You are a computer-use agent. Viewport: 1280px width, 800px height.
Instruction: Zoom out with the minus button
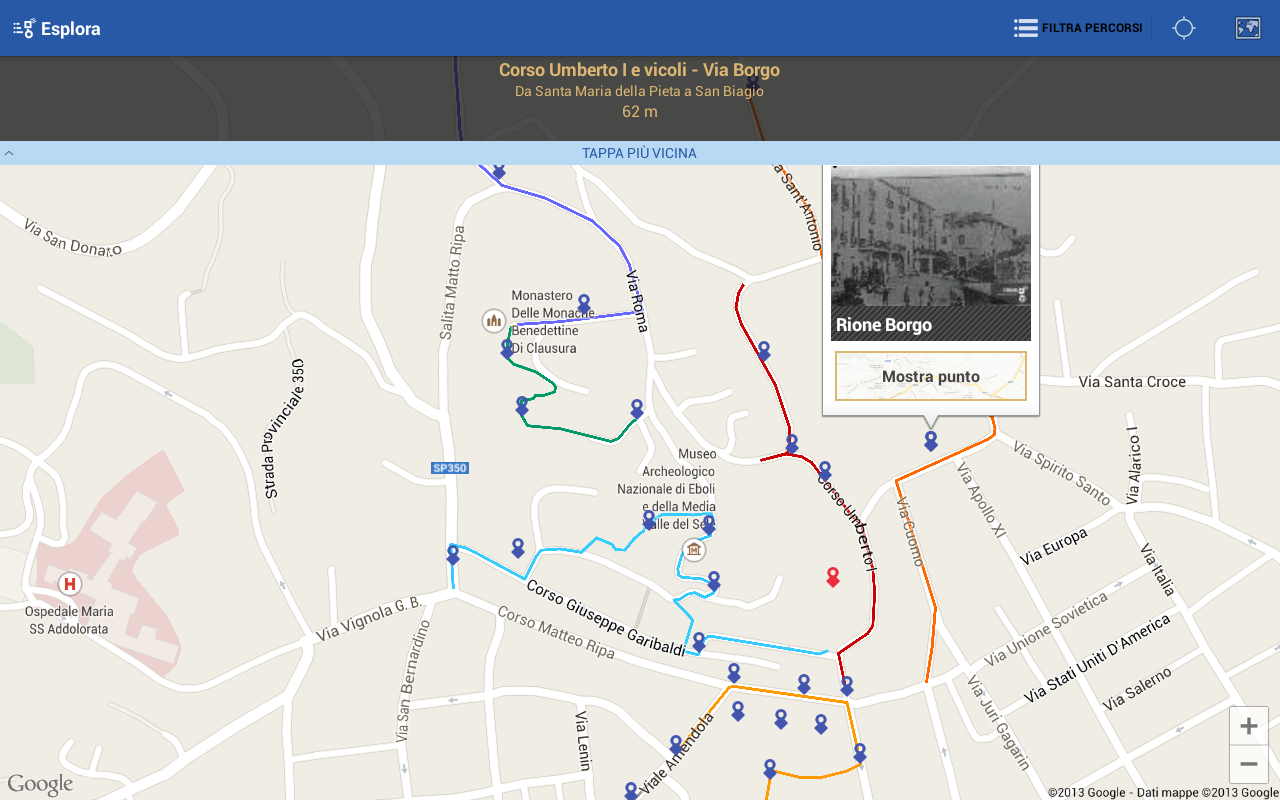point(1248,764)
